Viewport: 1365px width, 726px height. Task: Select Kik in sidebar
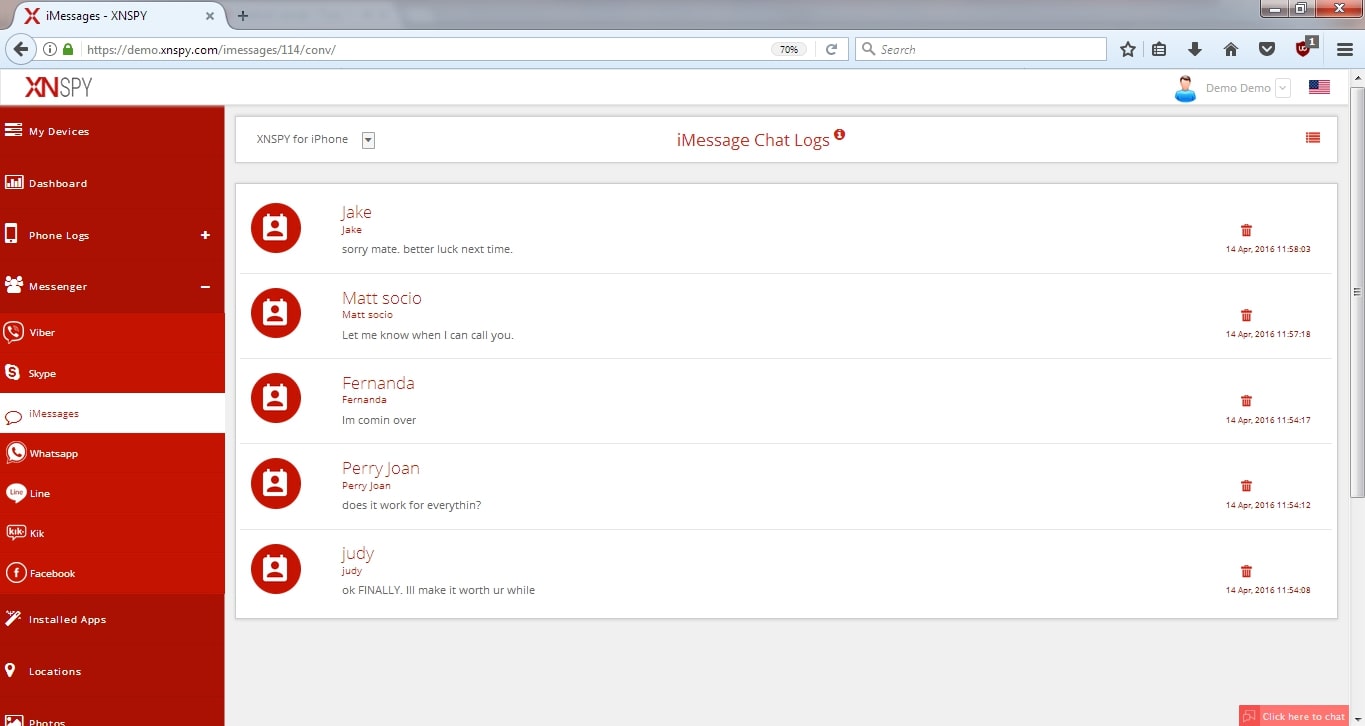click(112, 533)
